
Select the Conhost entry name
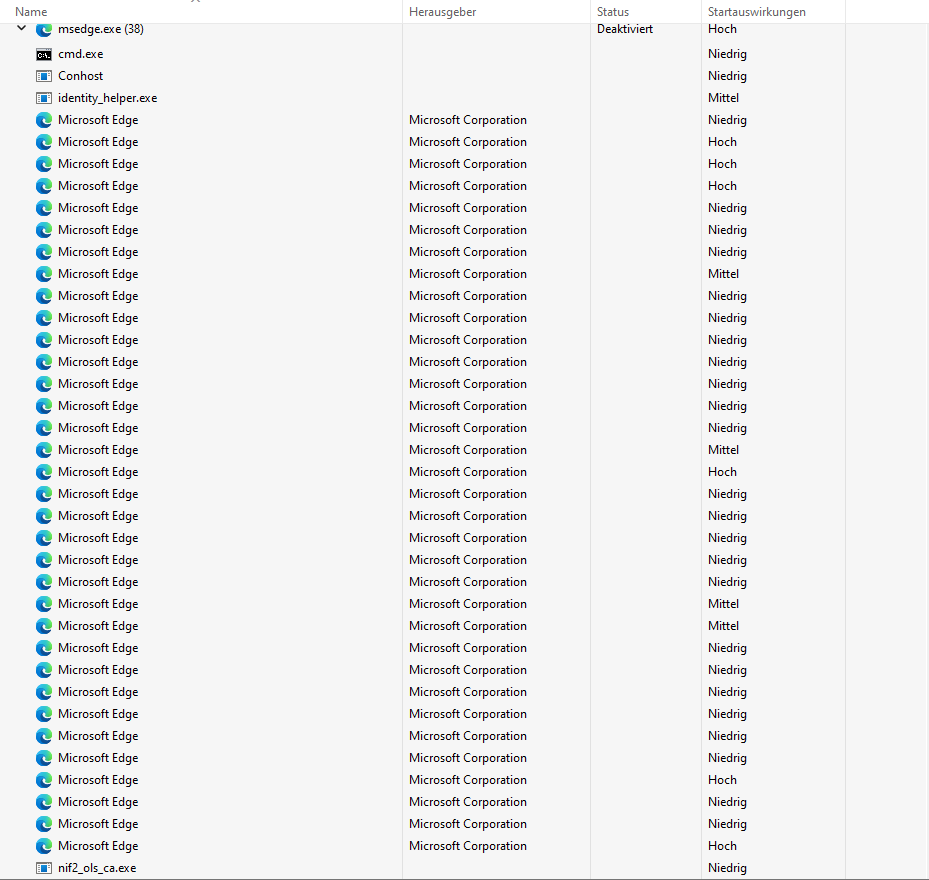(x=81, y=76)
